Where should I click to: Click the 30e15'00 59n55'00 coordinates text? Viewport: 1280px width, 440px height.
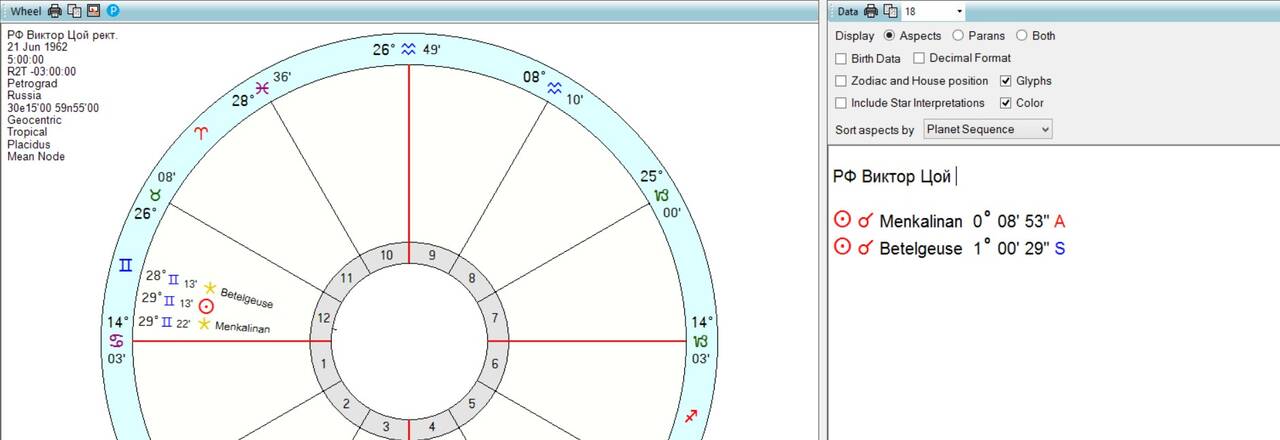click(x=53, y=108)
